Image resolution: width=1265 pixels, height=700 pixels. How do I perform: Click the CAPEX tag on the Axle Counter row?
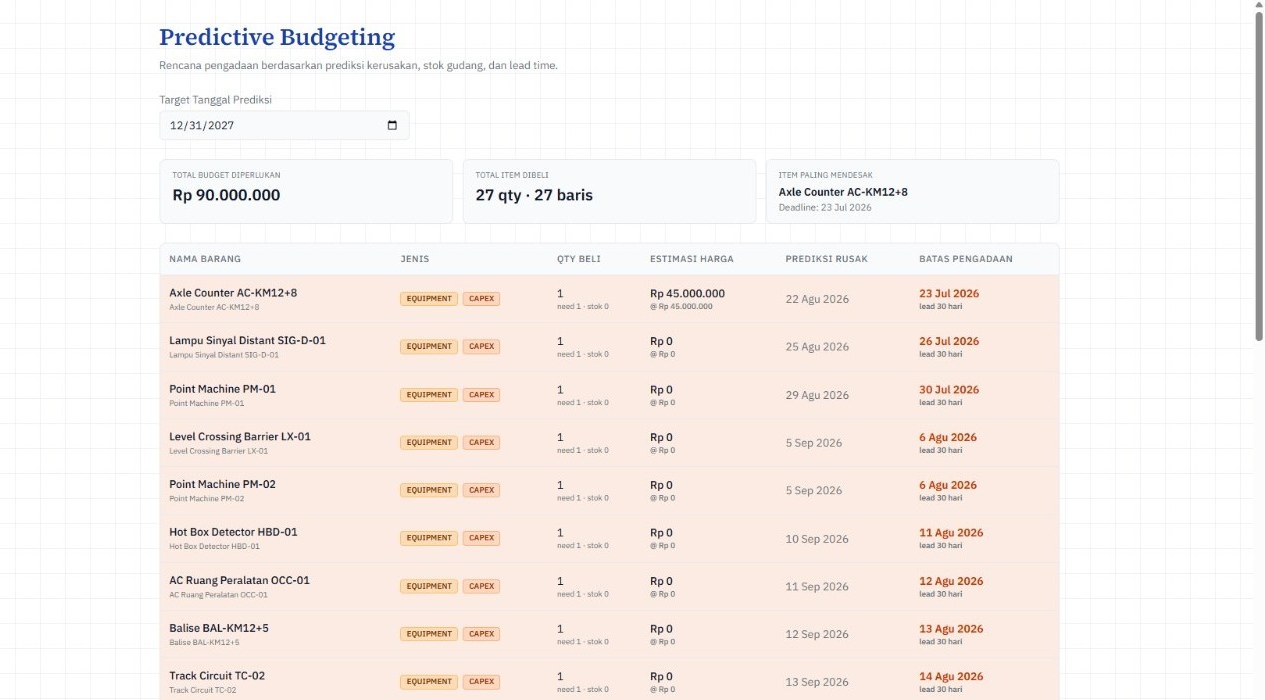pyautogui.click(x=481, y=299)
